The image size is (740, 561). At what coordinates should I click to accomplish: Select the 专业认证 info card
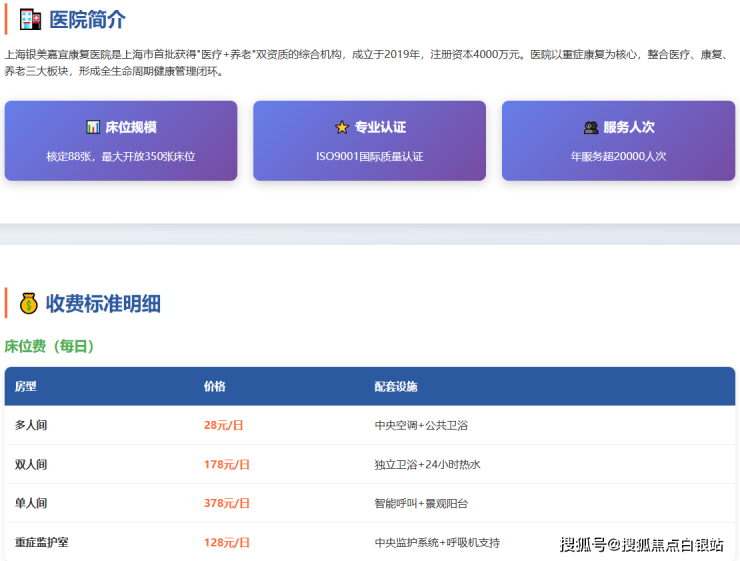coord(369,141)
